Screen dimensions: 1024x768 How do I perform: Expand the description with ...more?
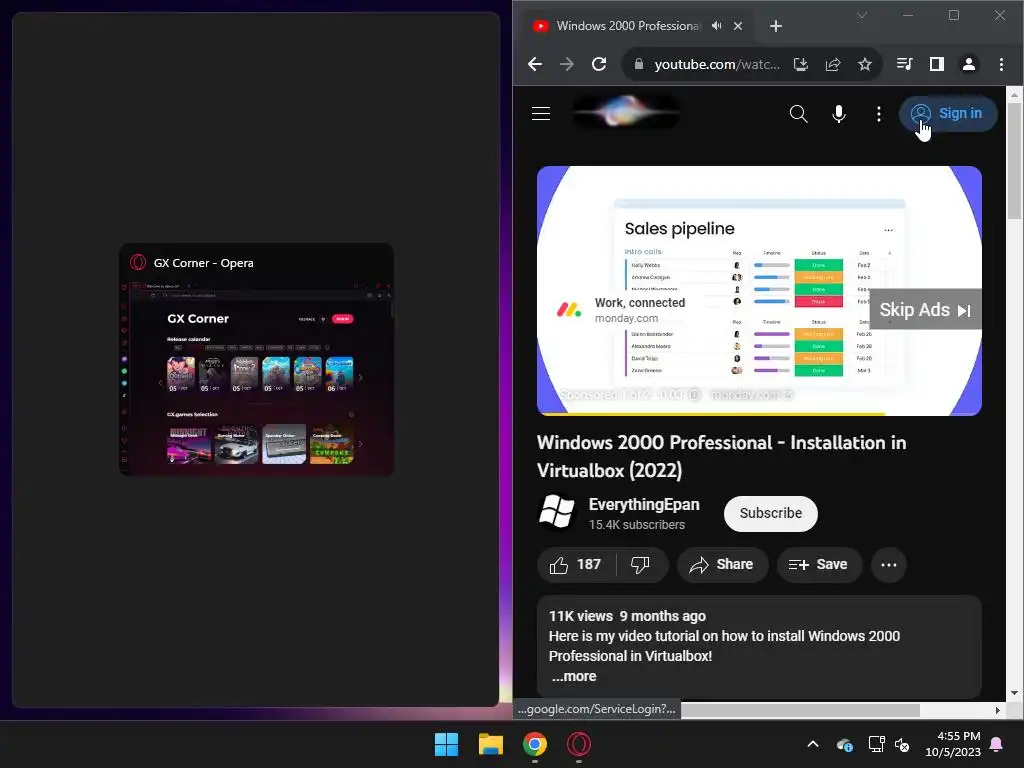pos(573,676)
